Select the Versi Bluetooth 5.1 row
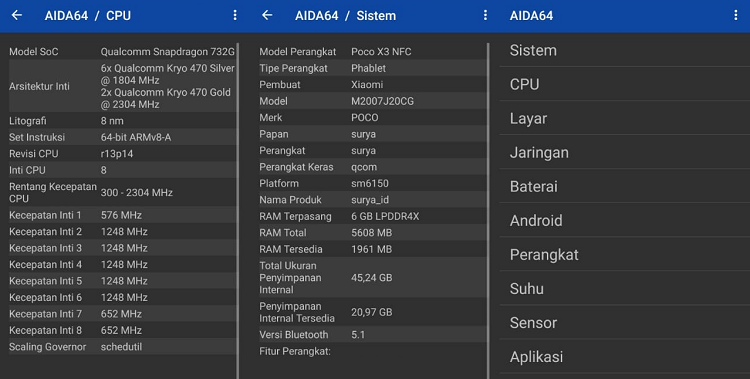 [373, 334]
